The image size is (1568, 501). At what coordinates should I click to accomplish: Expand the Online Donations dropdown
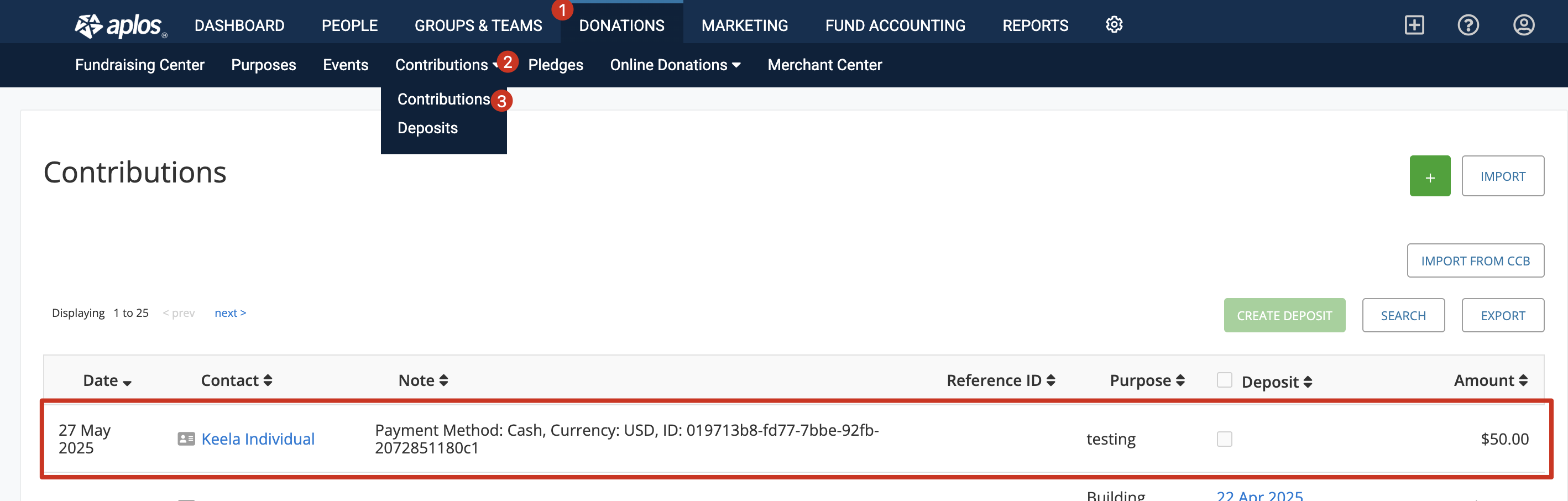[675, 65]
